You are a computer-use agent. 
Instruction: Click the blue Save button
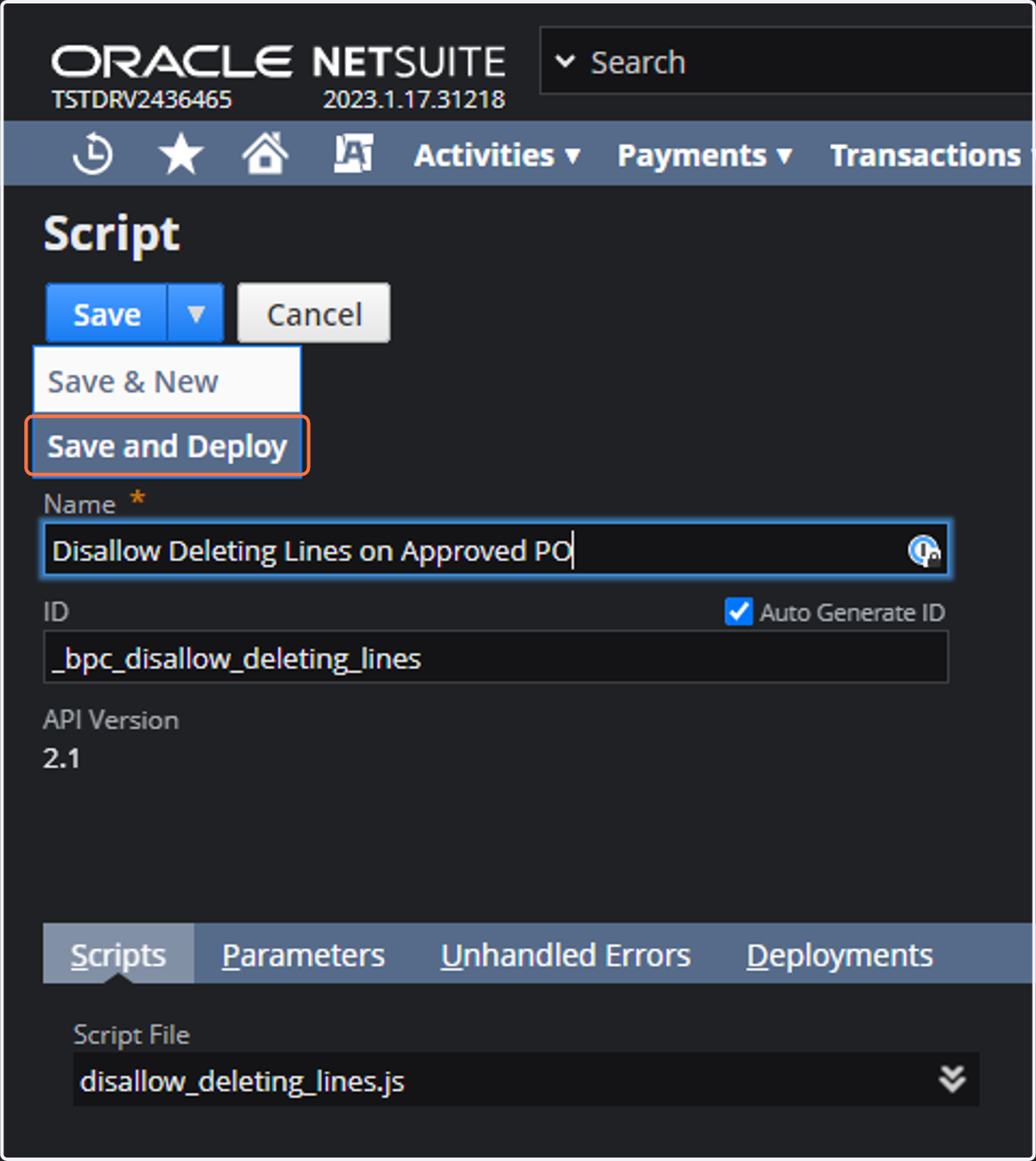click(x=106, y=313)
